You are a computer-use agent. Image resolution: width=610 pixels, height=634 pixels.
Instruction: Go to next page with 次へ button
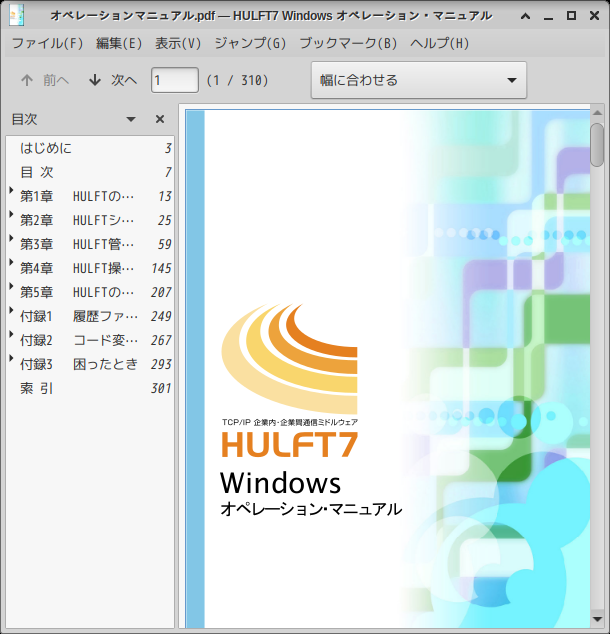coord(113,80)
